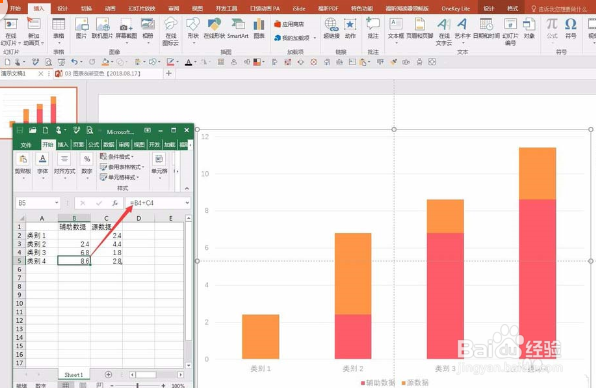Image resolution: width=596 pixels, height=388 pixels.
Task: Insert date and time
Action: [486, 28]
